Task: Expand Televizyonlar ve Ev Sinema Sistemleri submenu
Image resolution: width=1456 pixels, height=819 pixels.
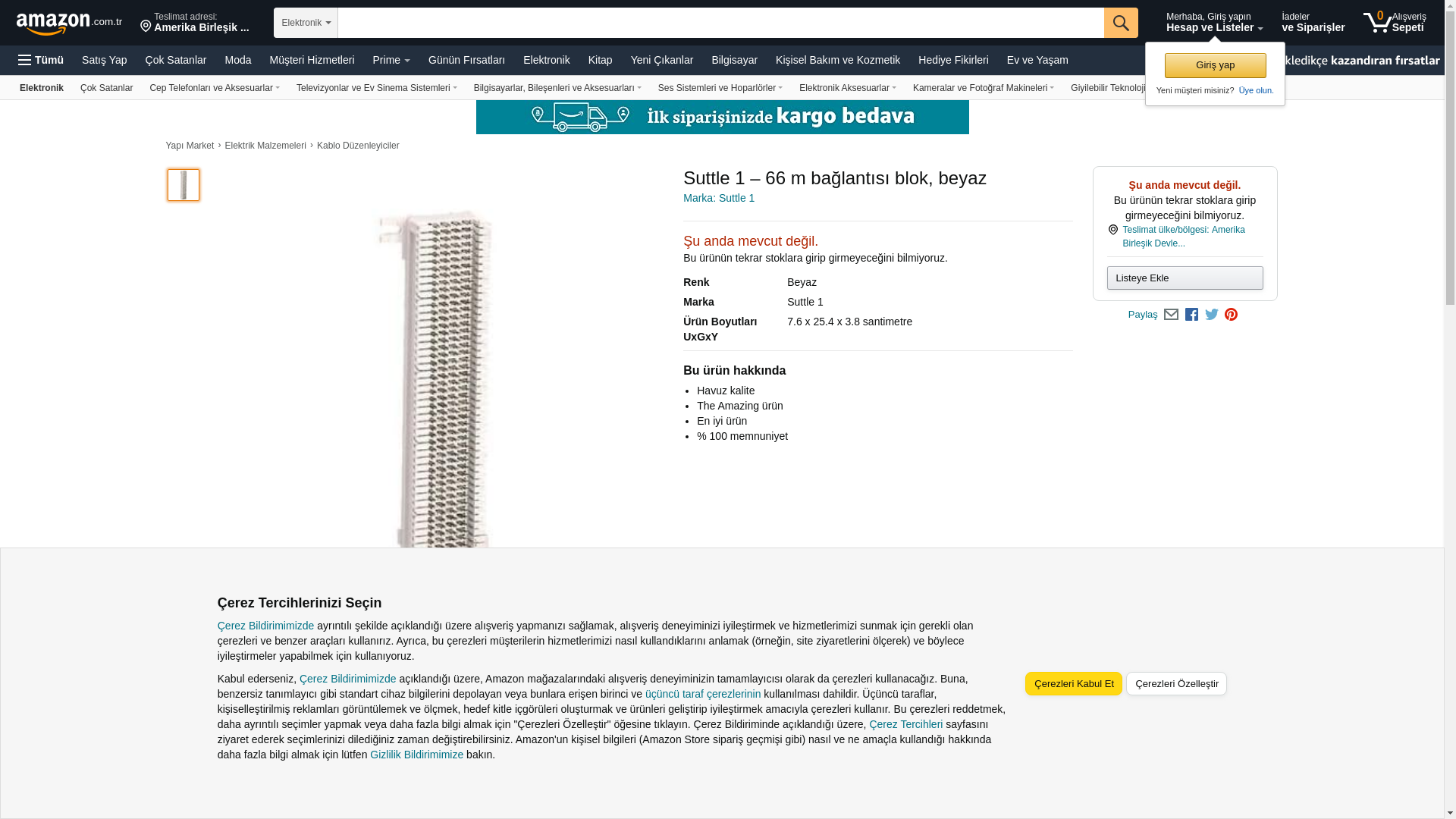Action: 376,88
